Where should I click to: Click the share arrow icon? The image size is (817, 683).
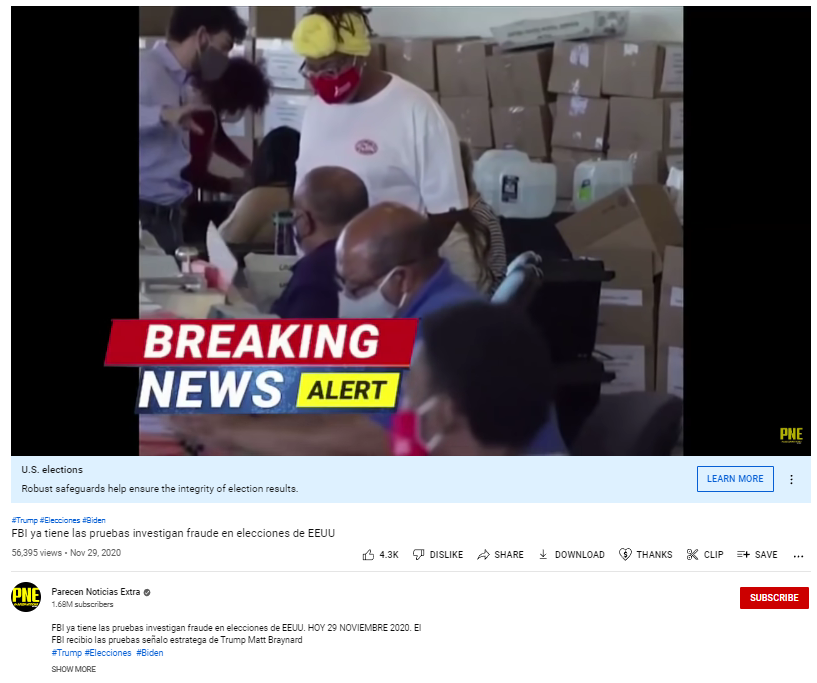[x=483, y=555]
